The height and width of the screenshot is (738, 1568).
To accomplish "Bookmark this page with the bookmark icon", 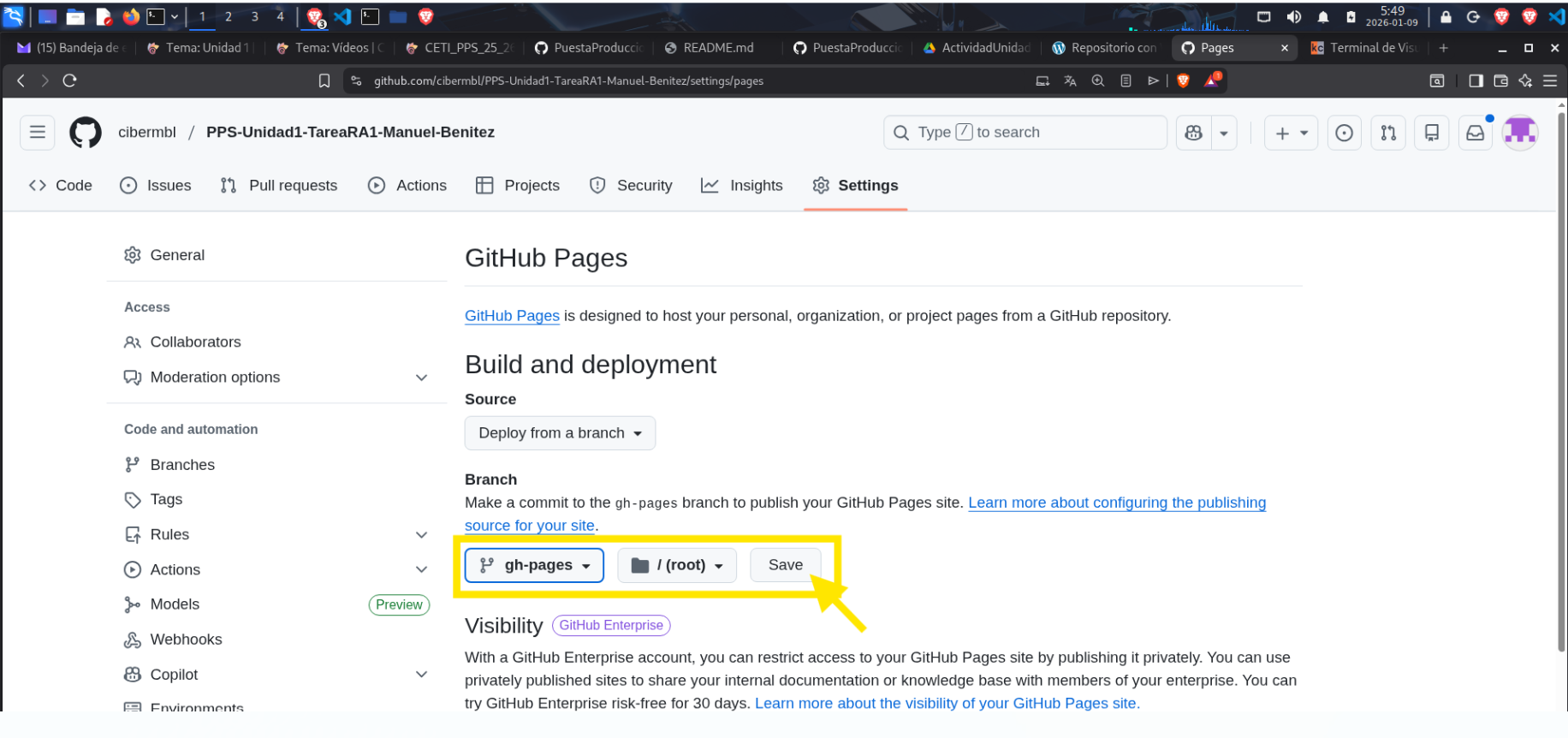I will pos(324,80).
